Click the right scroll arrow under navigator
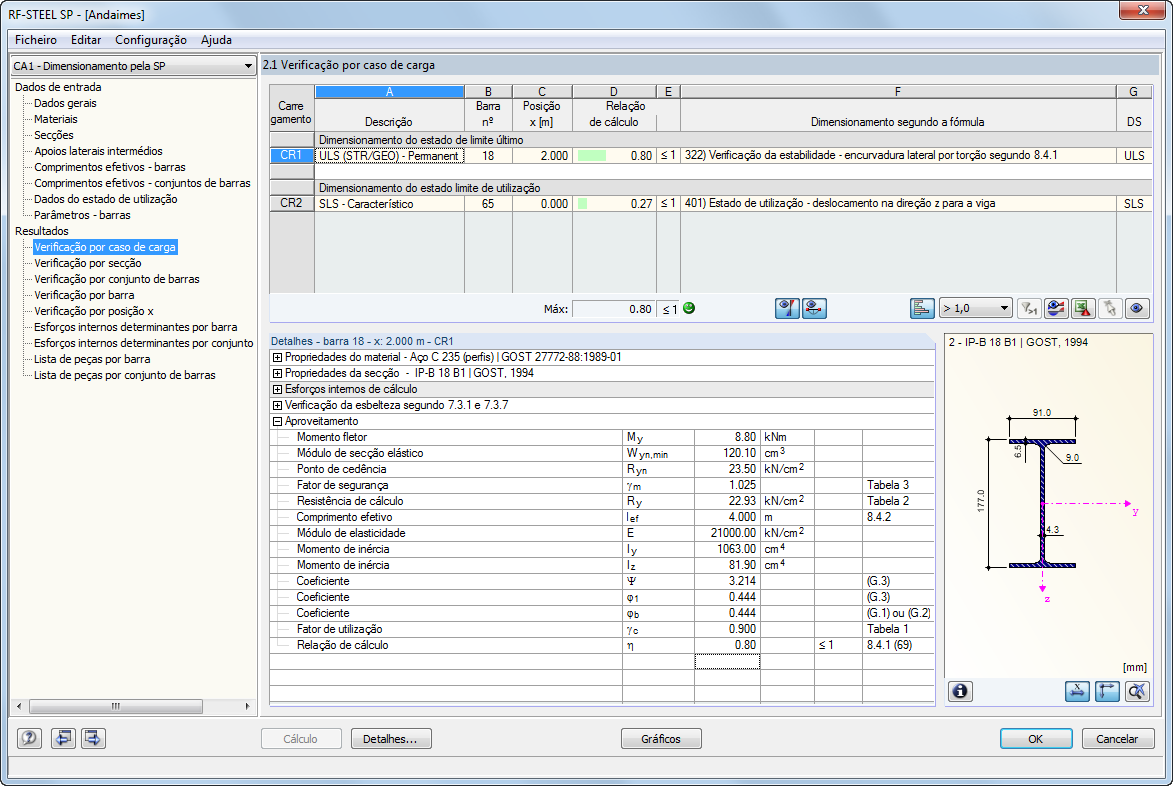The image size is (1173, 786). point(247,706)
